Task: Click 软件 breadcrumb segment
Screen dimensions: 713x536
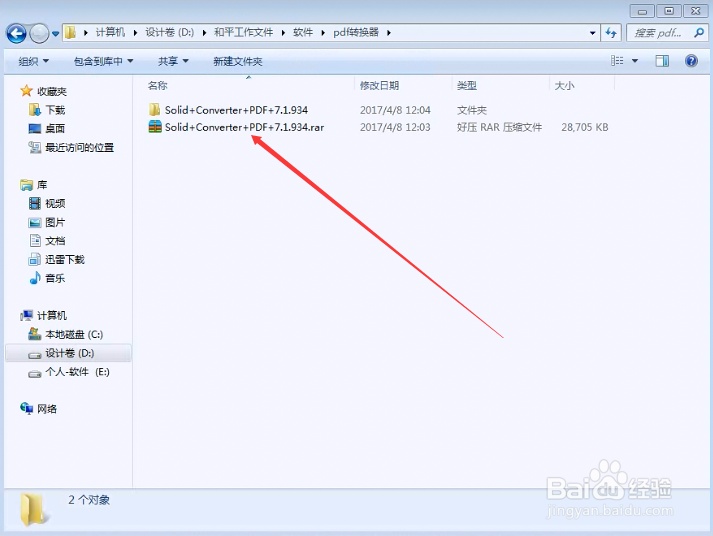Action: click(x=303, y=32)
